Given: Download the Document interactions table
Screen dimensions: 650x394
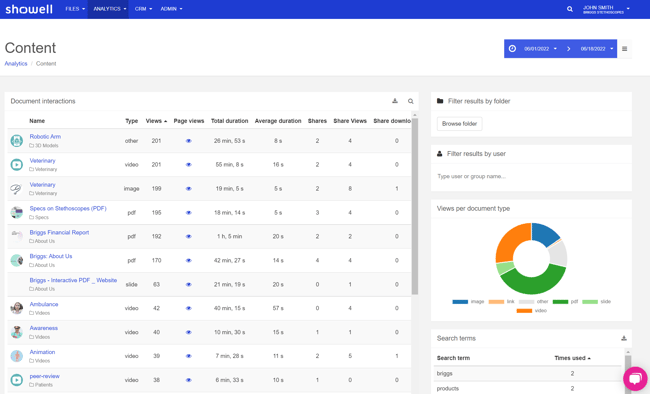Looking at the screenshot, I should tap(395, 101).
